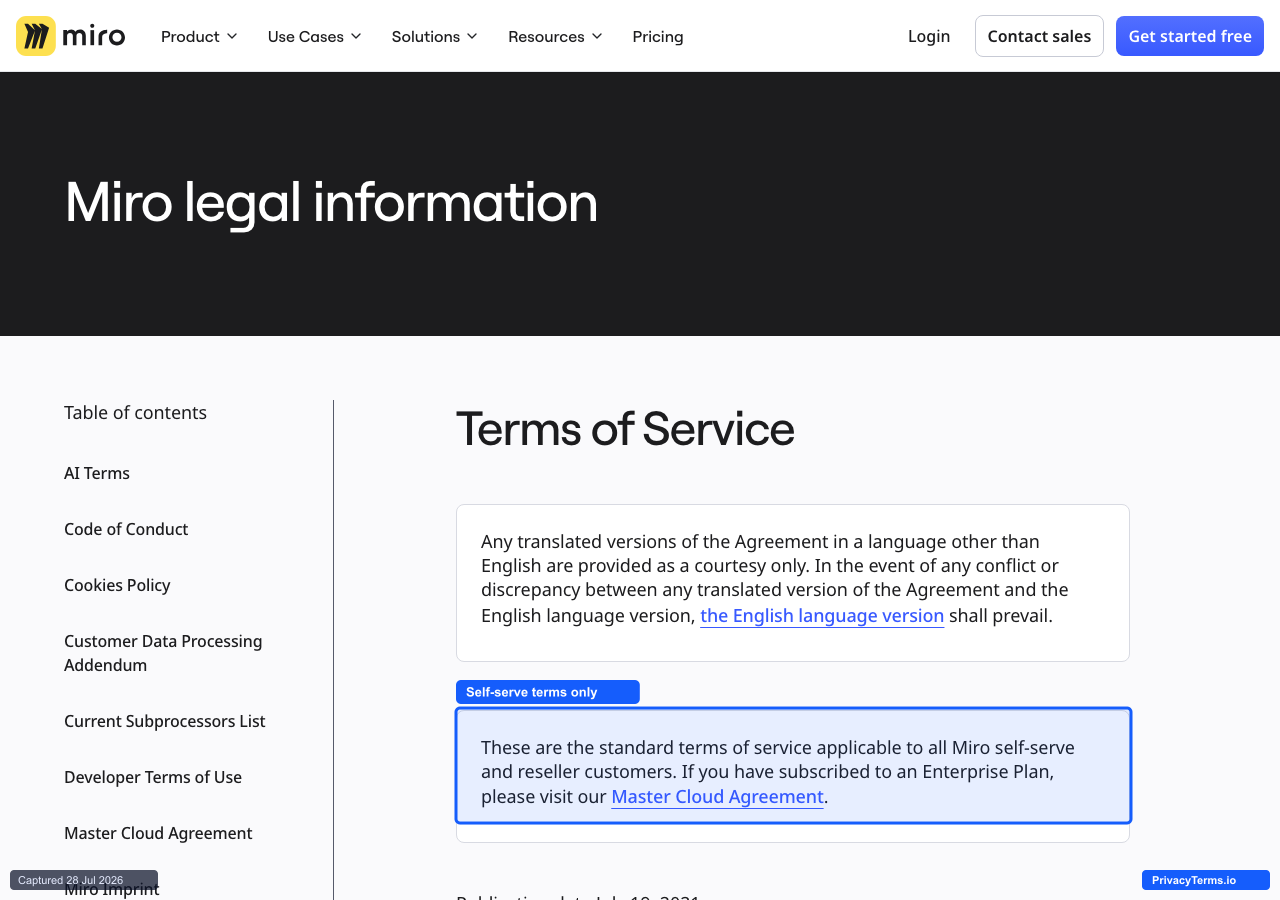This screenshot has width=1280, height=900.
Task: Click the Table of contents label
Action: [135, 412]
